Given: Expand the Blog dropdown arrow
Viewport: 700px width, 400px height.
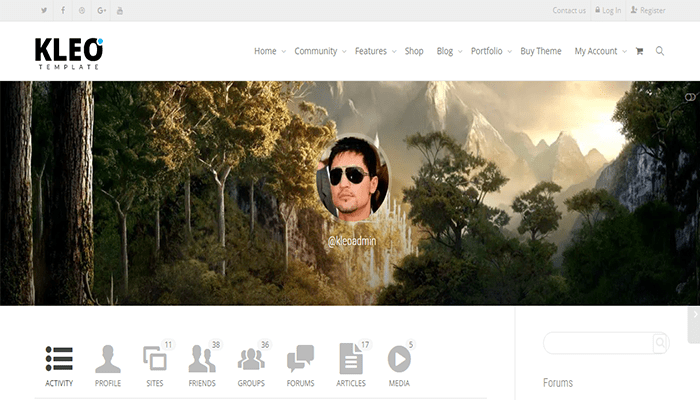Looking at the screenshot, I should pyautogui.click(x=460, y=52).
